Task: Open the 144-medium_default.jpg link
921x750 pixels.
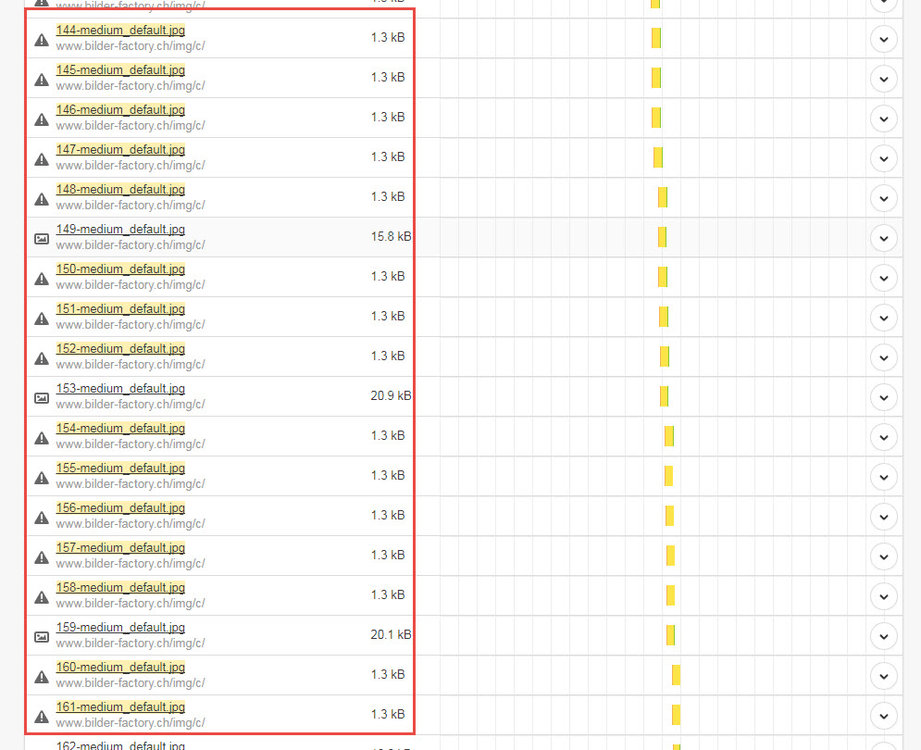Action: 120,30
